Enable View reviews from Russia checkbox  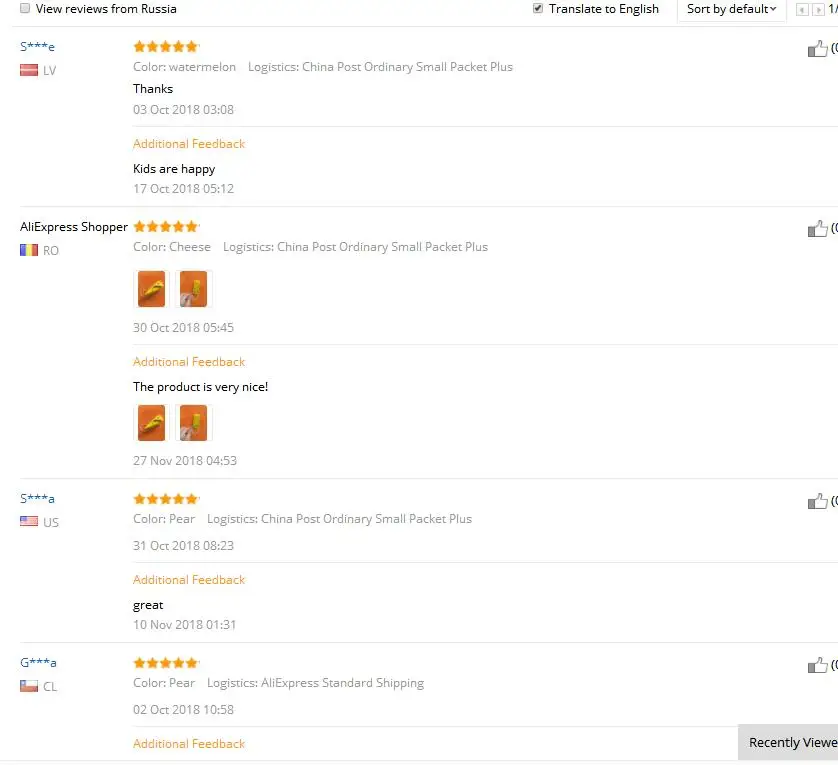25,8
